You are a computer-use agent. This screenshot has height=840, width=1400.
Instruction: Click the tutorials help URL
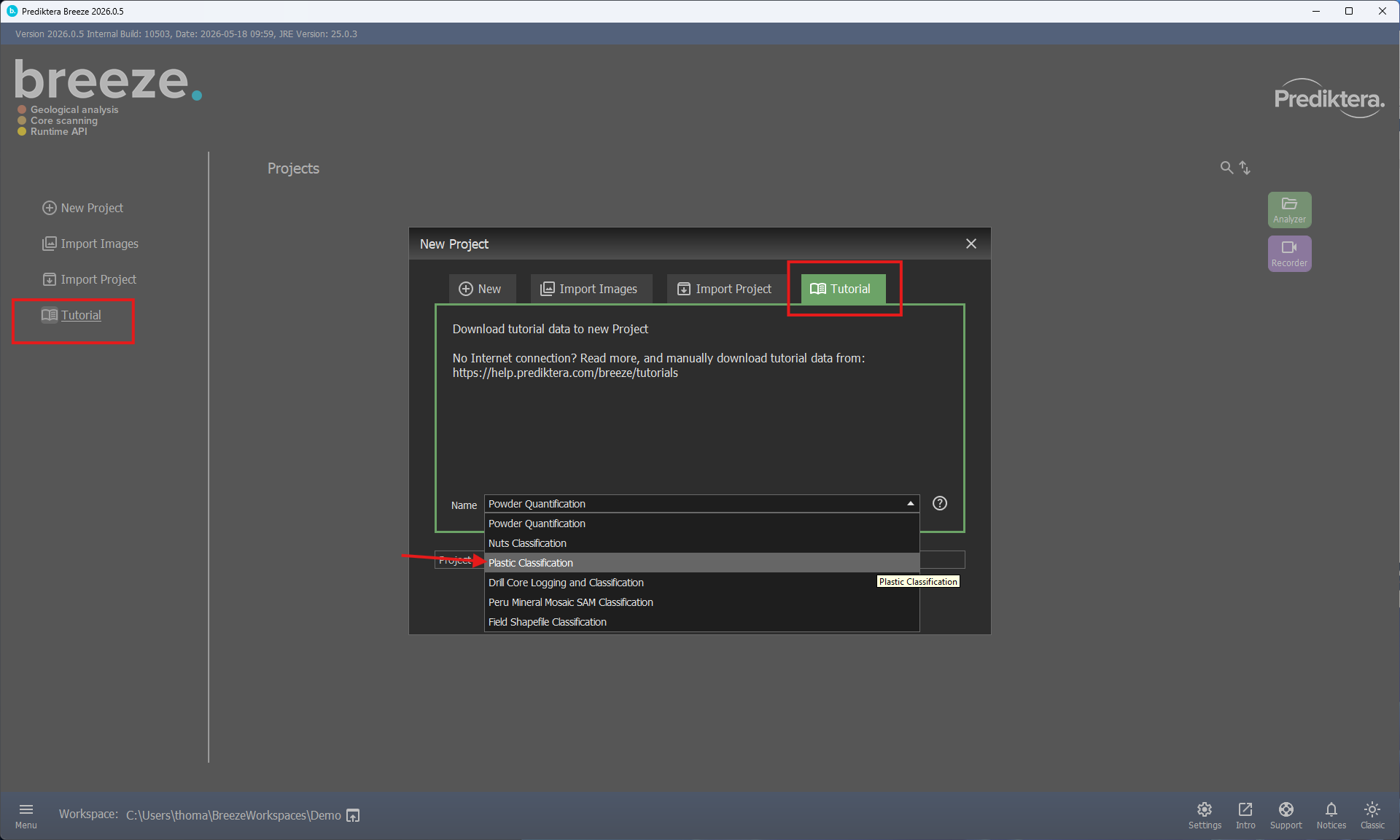[x=565, y=373]
